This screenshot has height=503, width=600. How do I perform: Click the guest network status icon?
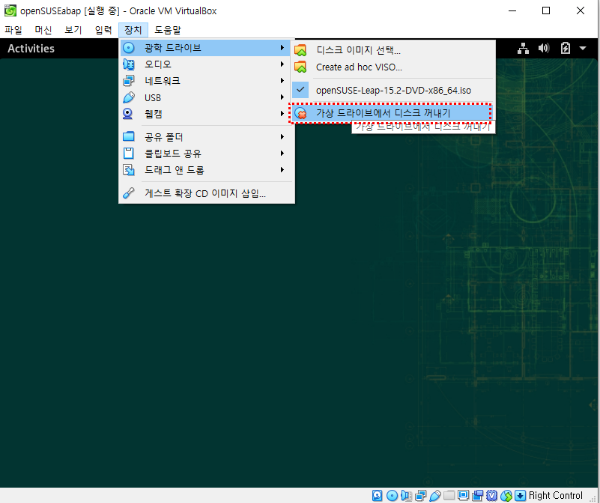click(x=523, y=48)
